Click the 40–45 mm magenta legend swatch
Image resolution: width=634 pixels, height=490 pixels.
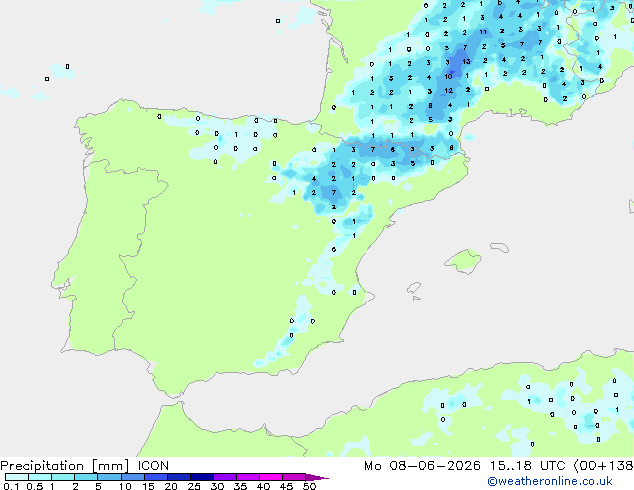coord(271,477)
